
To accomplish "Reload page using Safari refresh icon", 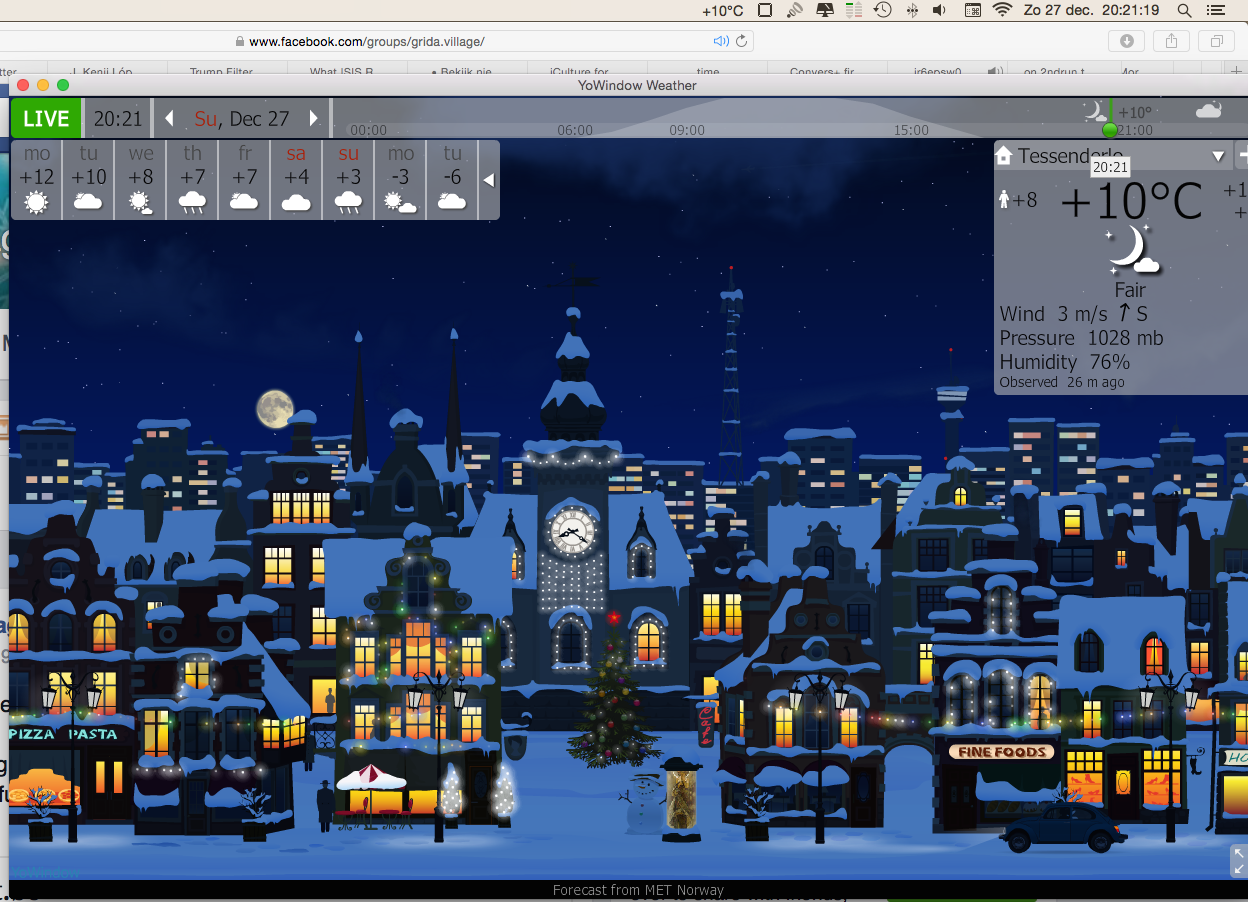I will [742, 41].
